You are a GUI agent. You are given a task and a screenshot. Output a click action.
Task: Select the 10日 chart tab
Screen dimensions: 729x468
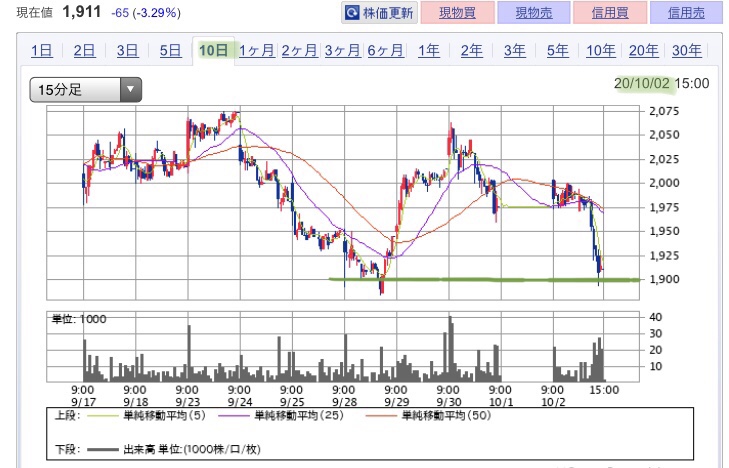pyautogui.click(x=214, y=50)
